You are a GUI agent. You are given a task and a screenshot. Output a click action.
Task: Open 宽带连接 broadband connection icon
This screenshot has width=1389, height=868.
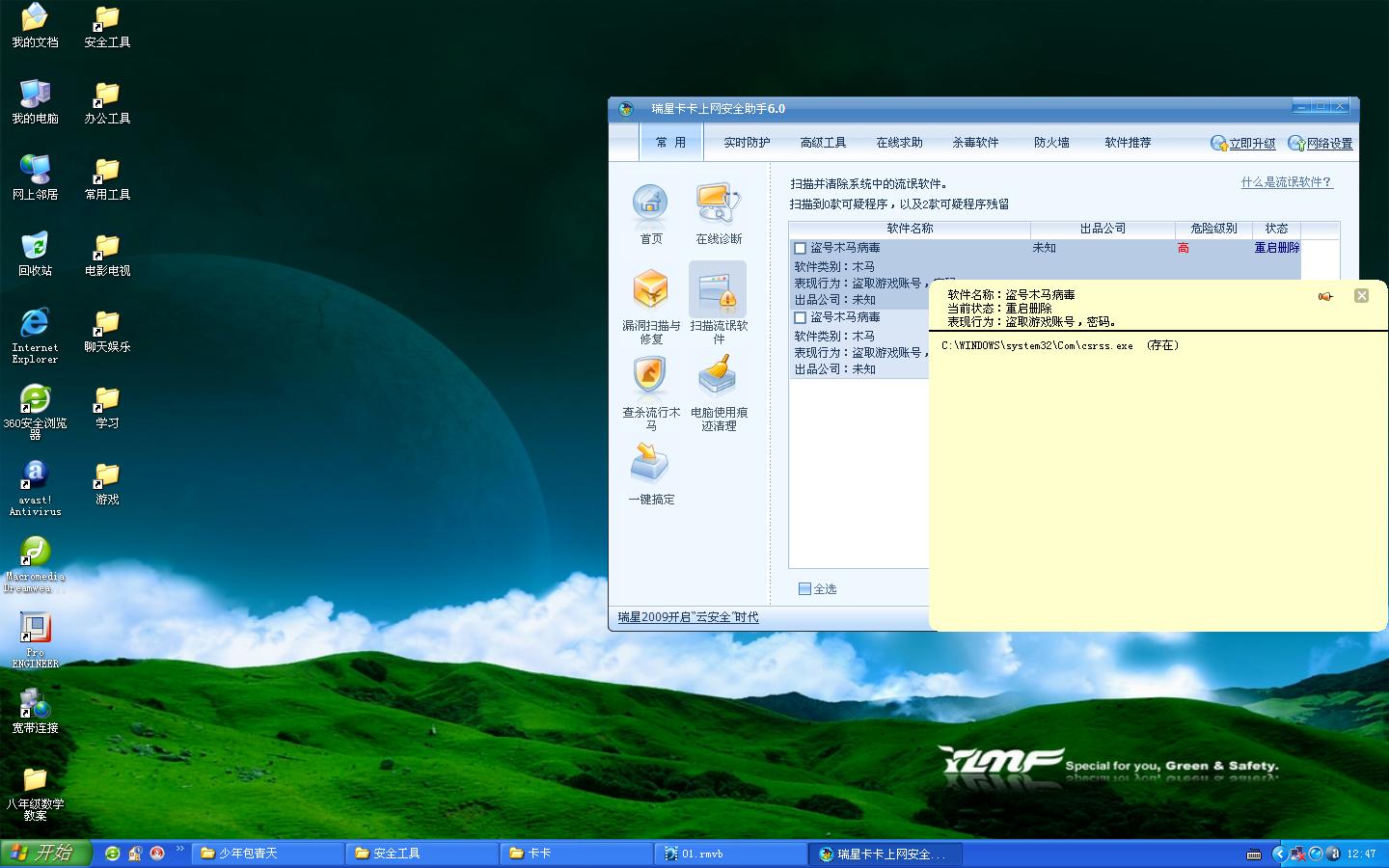pyautogui.click(x=35, y=712)
